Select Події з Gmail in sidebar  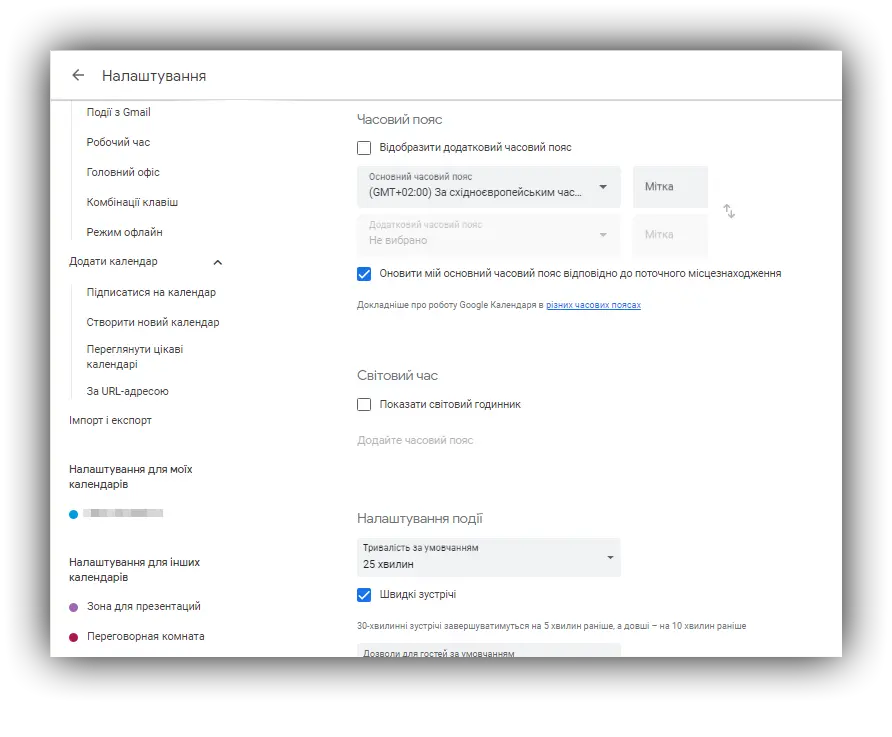[118, 112]
